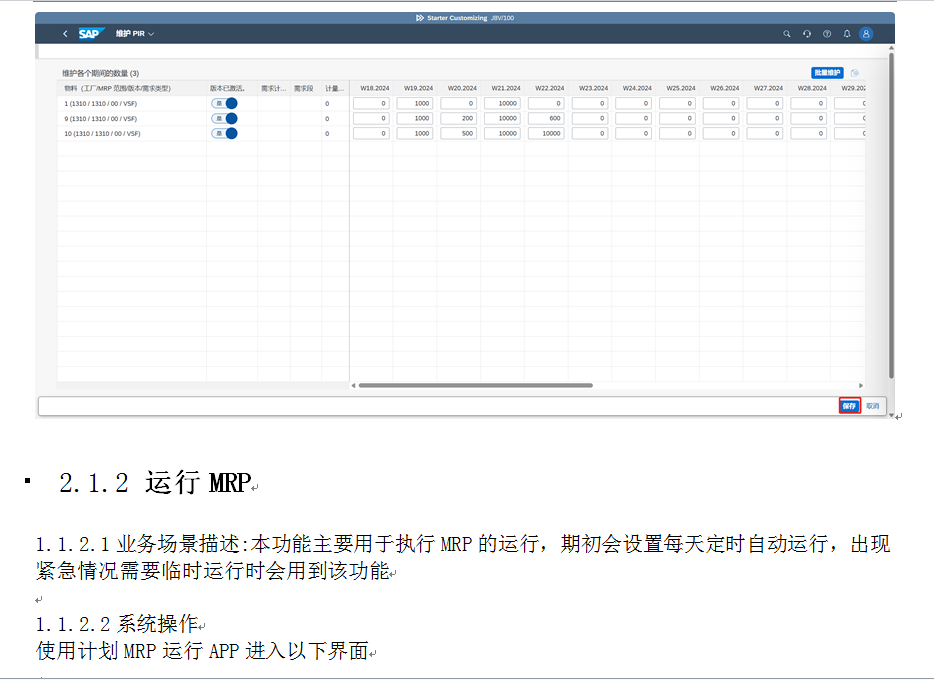The width and height of the screenshot is (934, 680).
Task: Toggle version active switch for material 1
Action: (224, 103)
